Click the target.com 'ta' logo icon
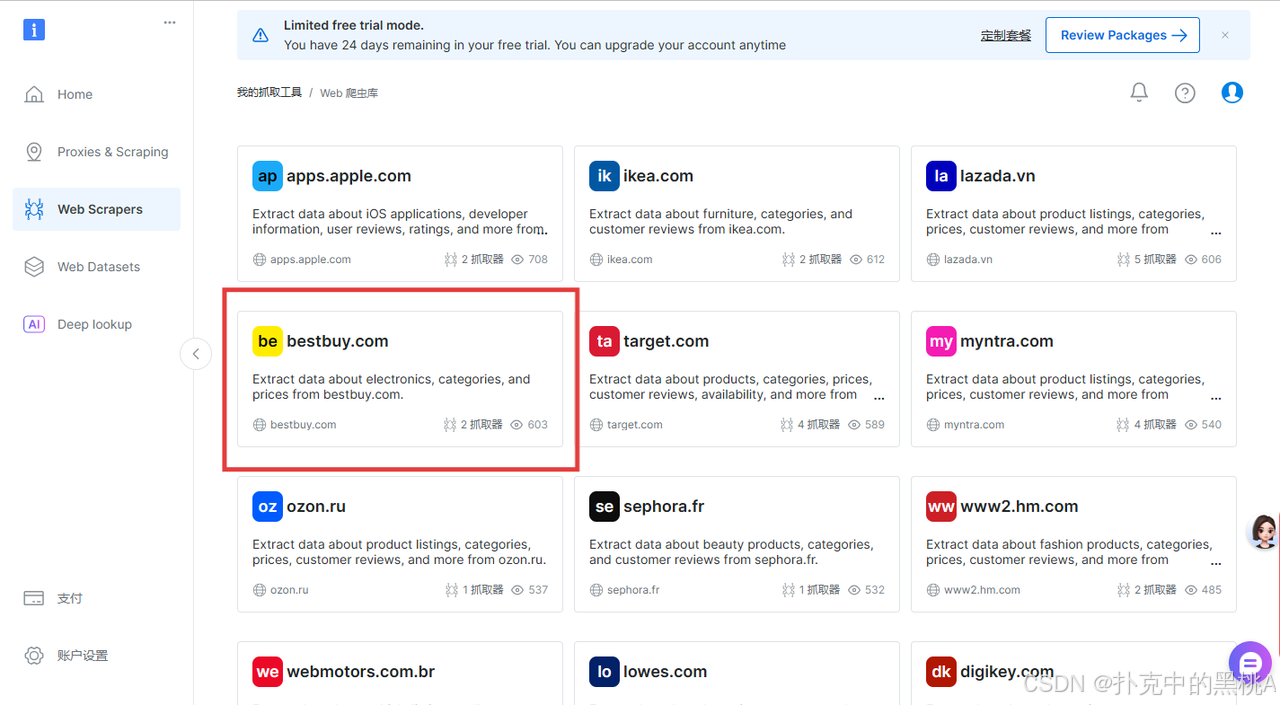 604,341
